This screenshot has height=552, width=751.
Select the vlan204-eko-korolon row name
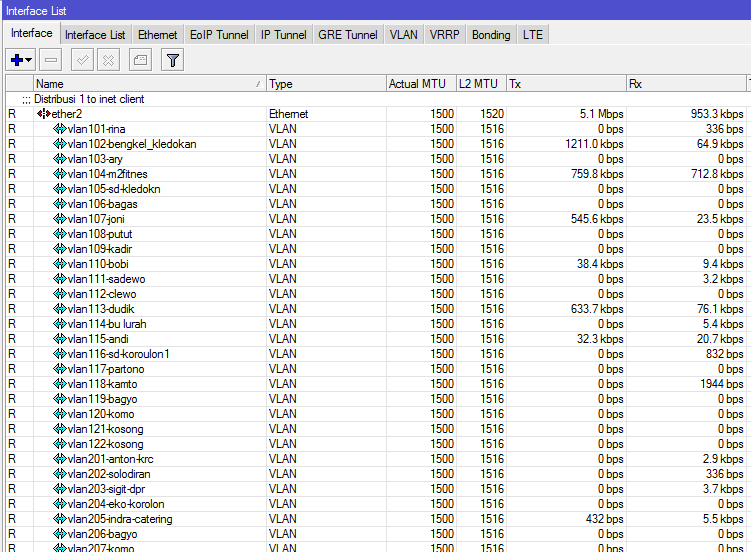tap(116, 504)
